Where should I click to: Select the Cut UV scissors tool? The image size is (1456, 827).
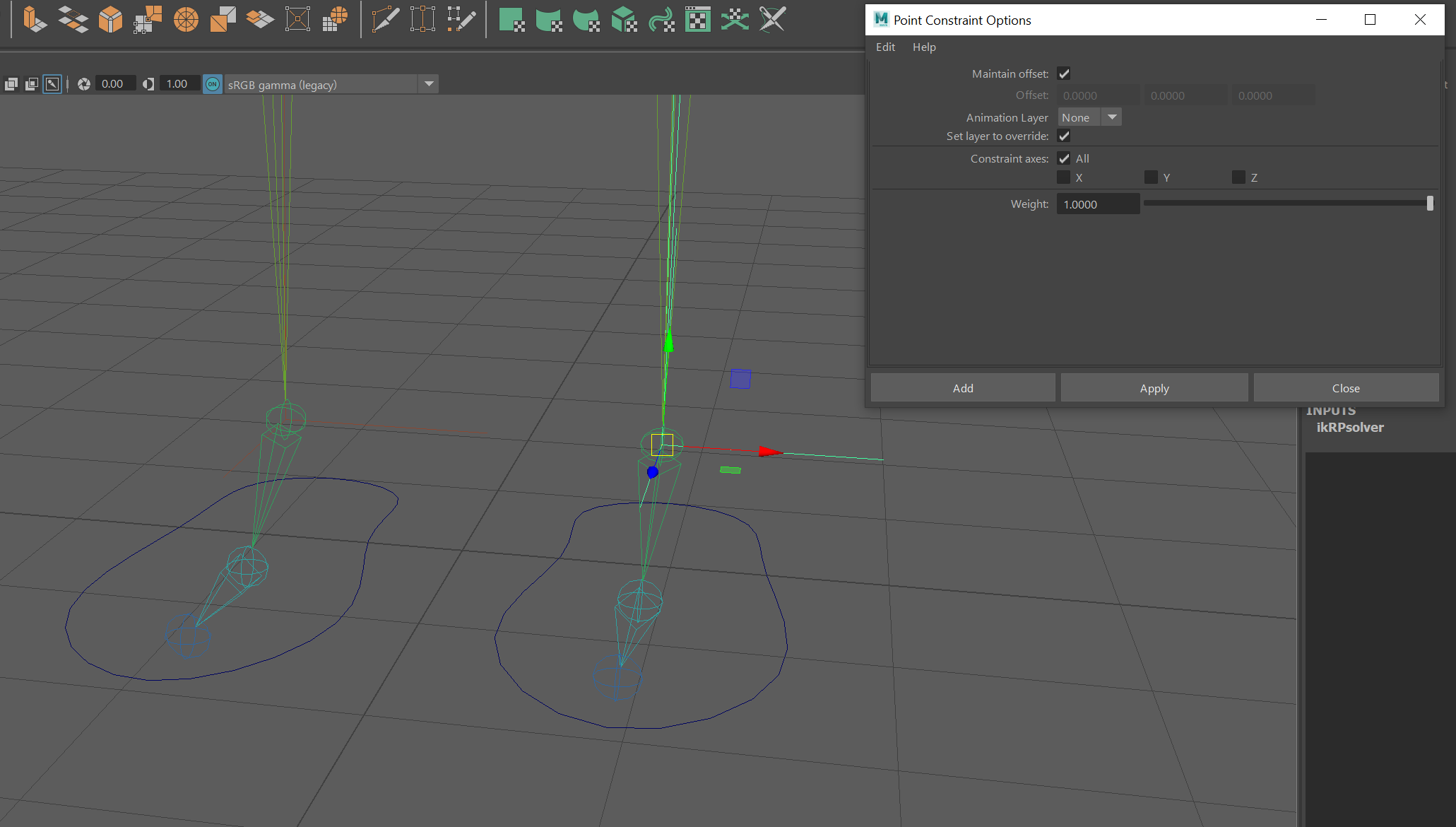pos(772,19)
